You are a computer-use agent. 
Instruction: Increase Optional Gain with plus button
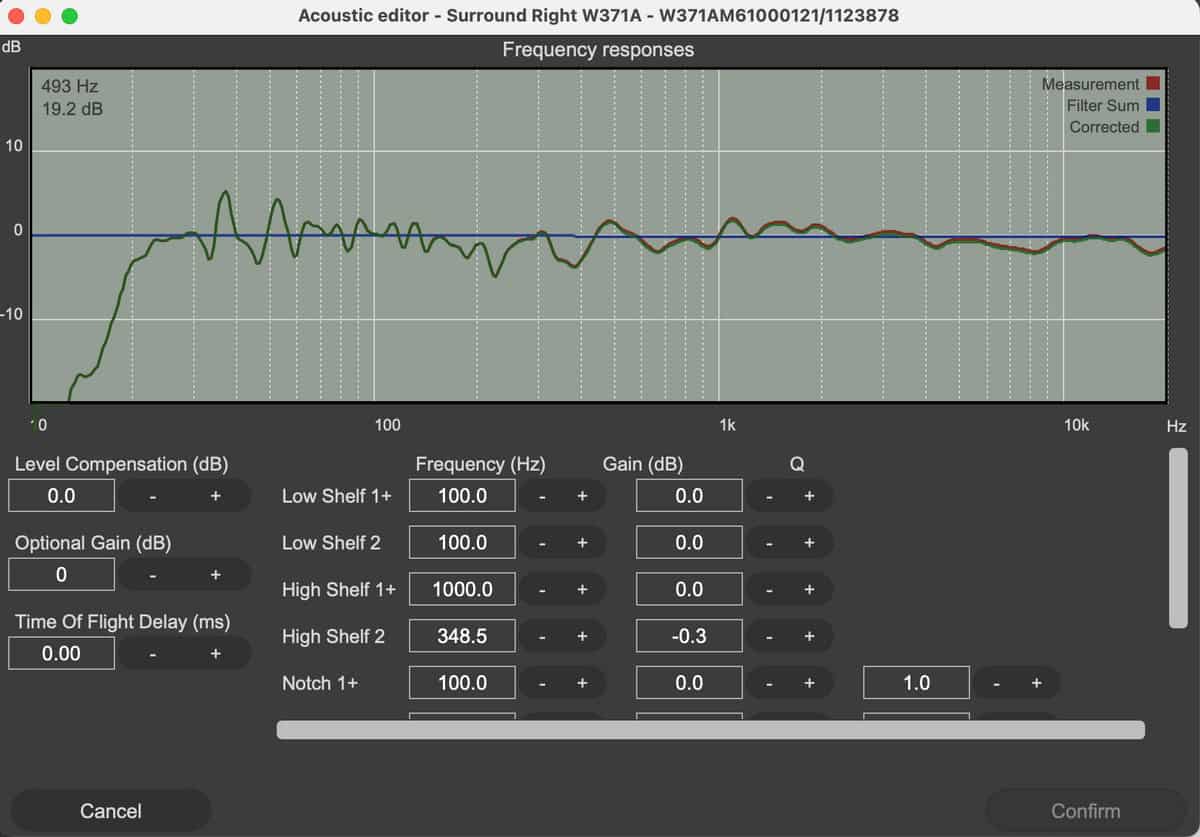(215, 575)
